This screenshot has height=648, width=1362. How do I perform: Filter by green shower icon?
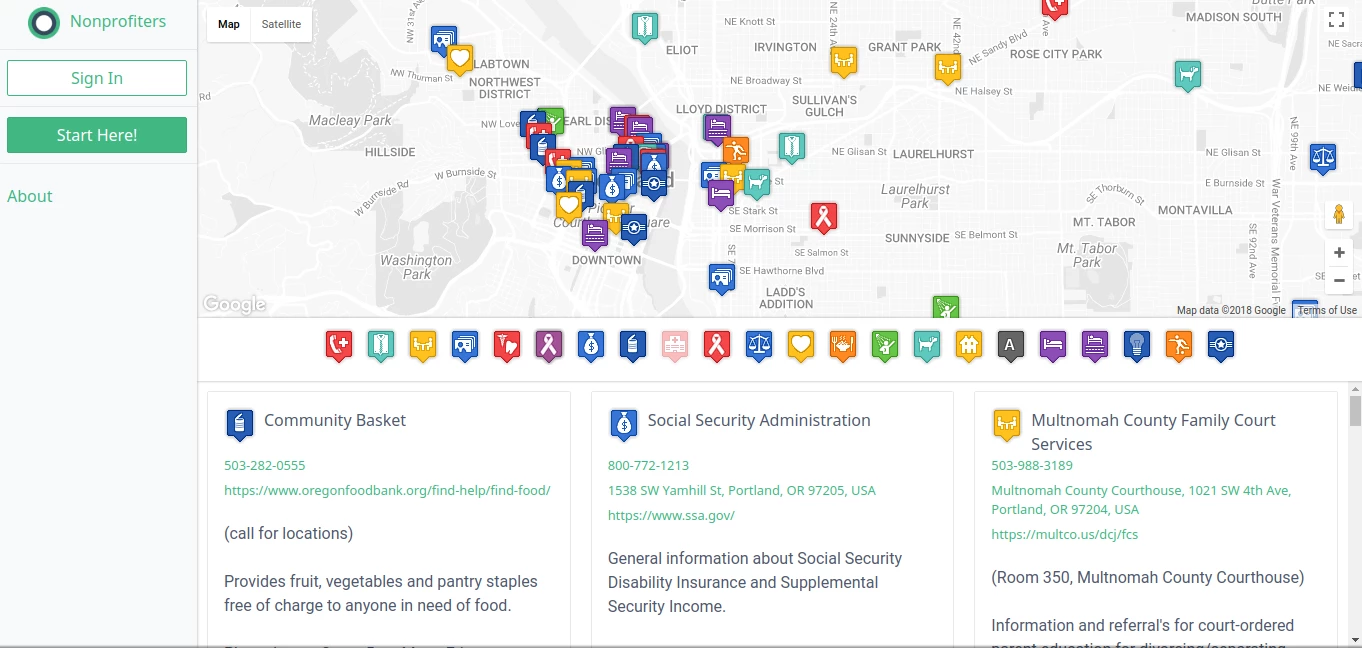885,346
